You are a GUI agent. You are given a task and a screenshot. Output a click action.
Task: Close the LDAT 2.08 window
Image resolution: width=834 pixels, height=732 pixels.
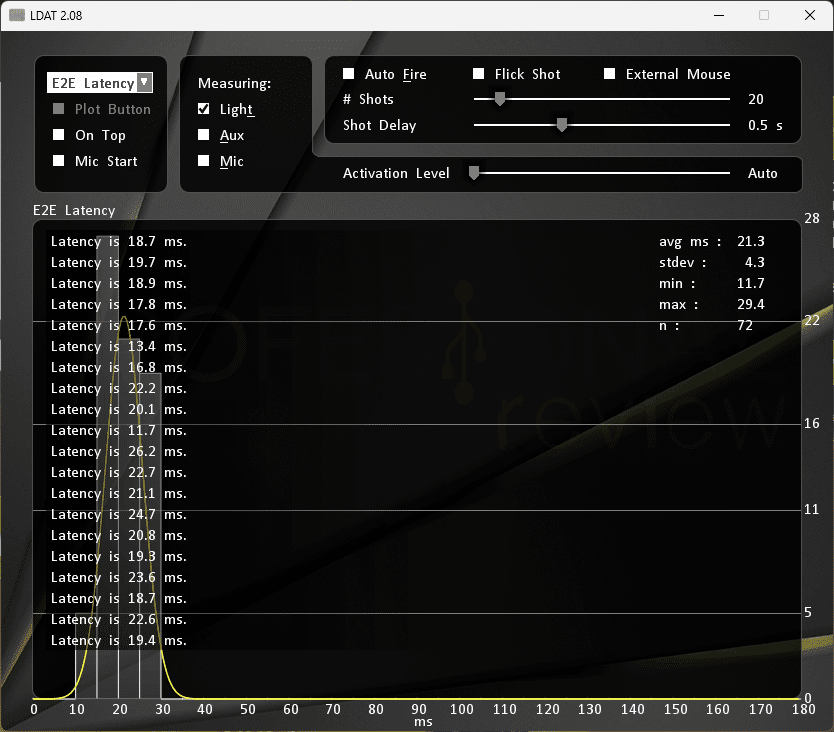810,15
